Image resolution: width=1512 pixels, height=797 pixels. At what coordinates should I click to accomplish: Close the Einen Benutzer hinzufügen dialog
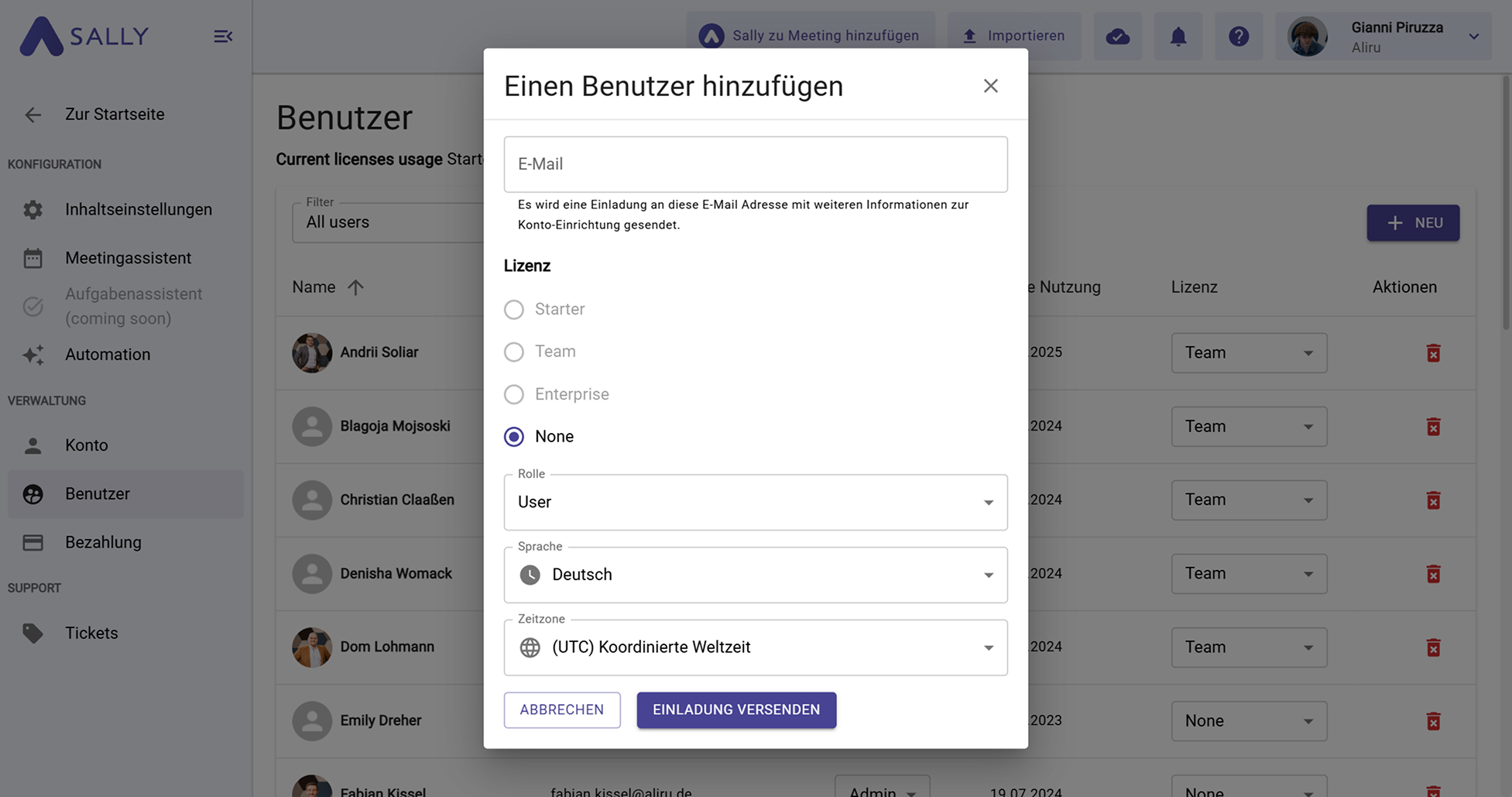coord(990,86)
